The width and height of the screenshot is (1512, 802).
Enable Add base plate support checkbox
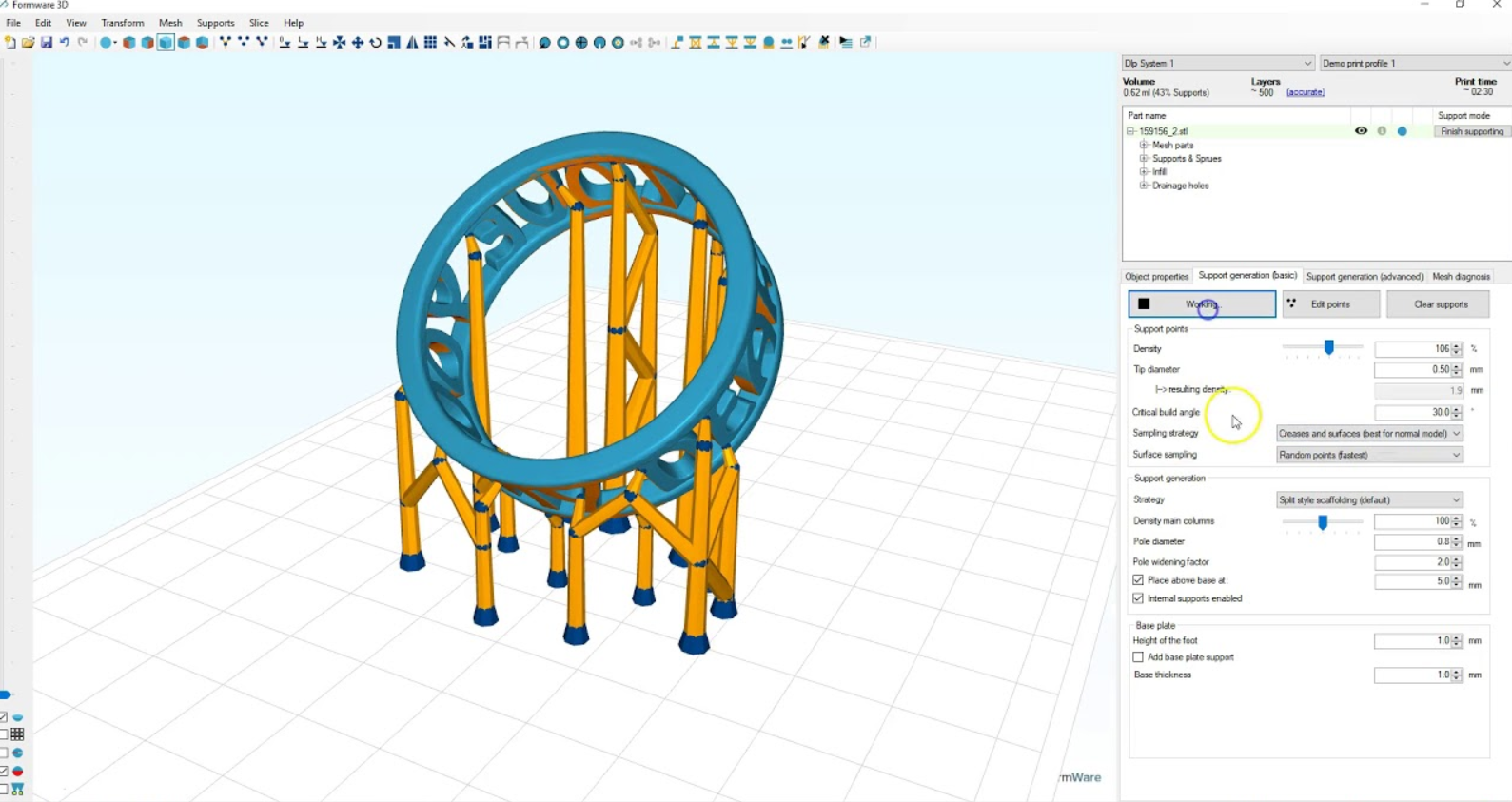tap(1138, 657)
